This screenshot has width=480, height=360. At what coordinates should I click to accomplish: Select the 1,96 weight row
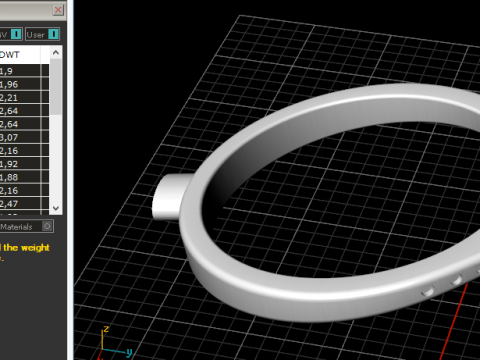click(24, 84)
